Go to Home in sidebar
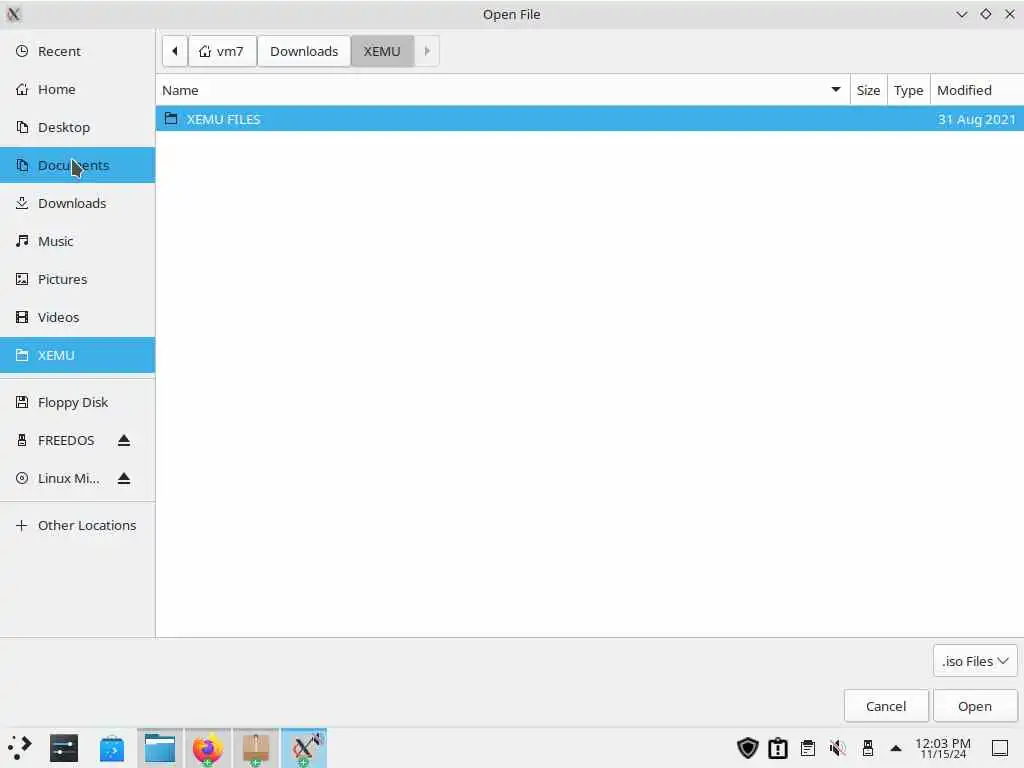 coord(77,89)
